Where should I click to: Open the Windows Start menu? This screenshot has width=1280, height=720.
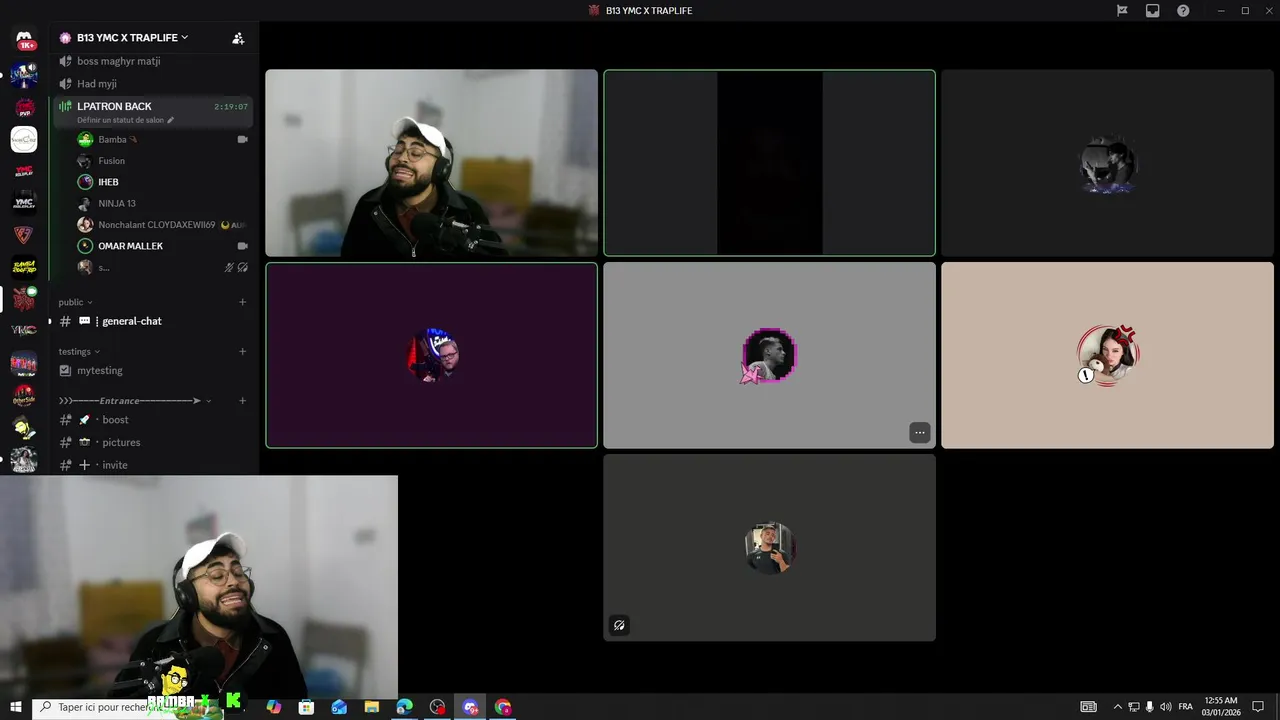(x=16, y=707)
